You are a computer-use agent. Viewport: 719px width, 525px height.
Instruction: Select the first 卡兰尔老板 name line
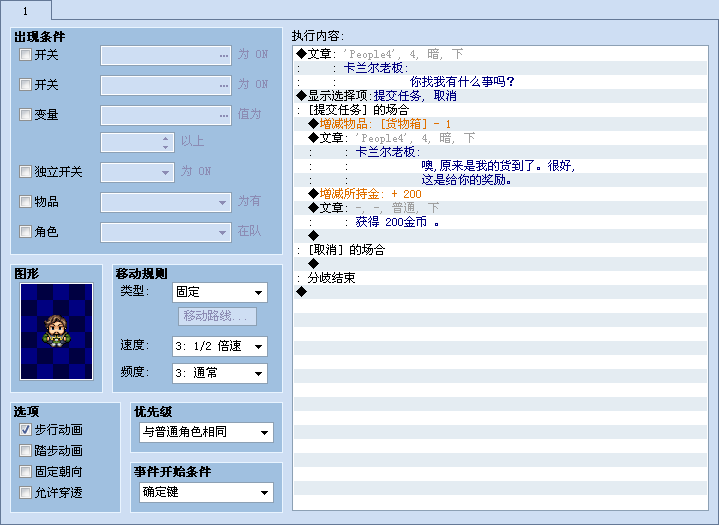[x=501, y=68]
